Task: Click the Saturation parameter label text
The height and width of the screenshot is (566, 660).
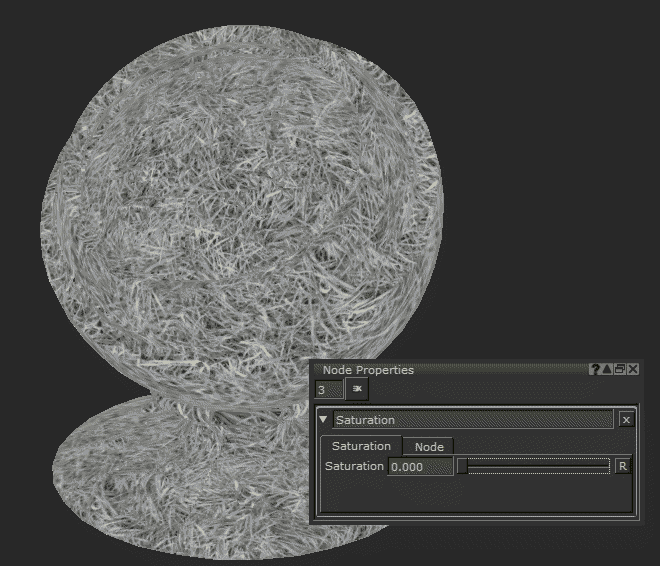Action: click(x=354, y=466)
